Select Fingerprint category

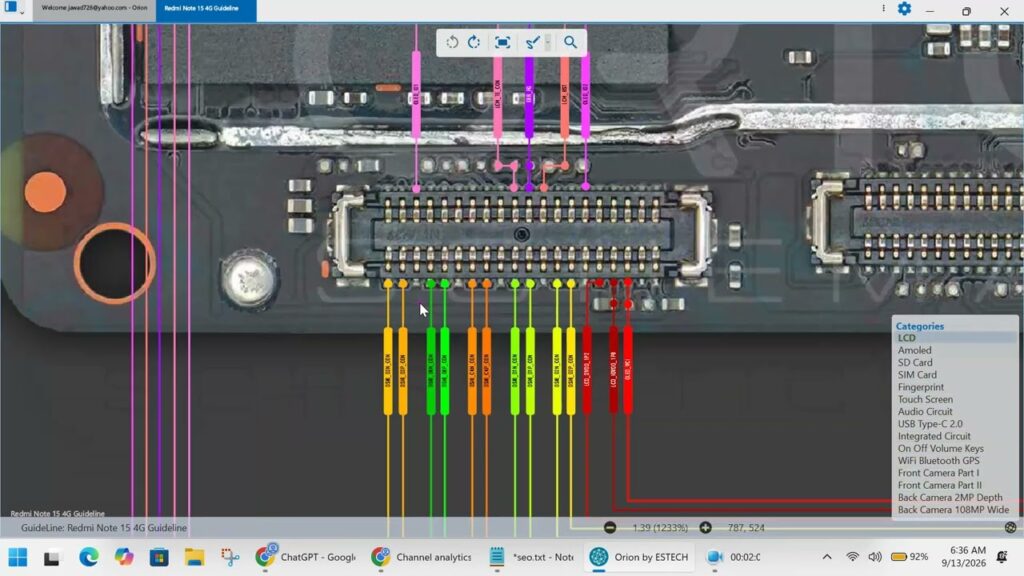coord(921,387)
